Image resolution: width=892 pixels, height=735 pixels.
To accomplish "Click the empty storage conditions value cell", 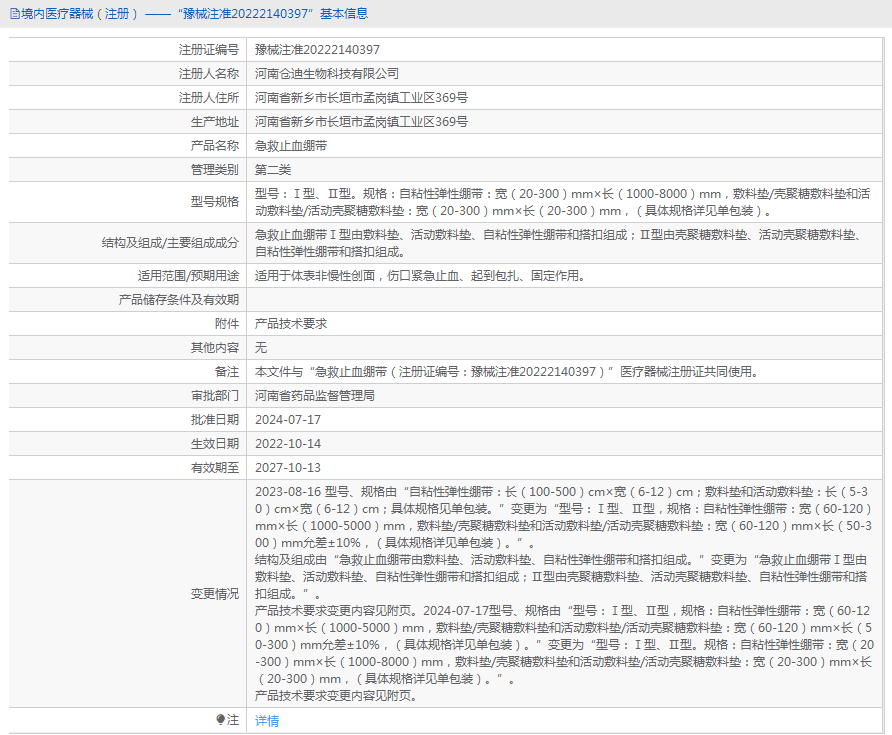I will coord(564,299).
